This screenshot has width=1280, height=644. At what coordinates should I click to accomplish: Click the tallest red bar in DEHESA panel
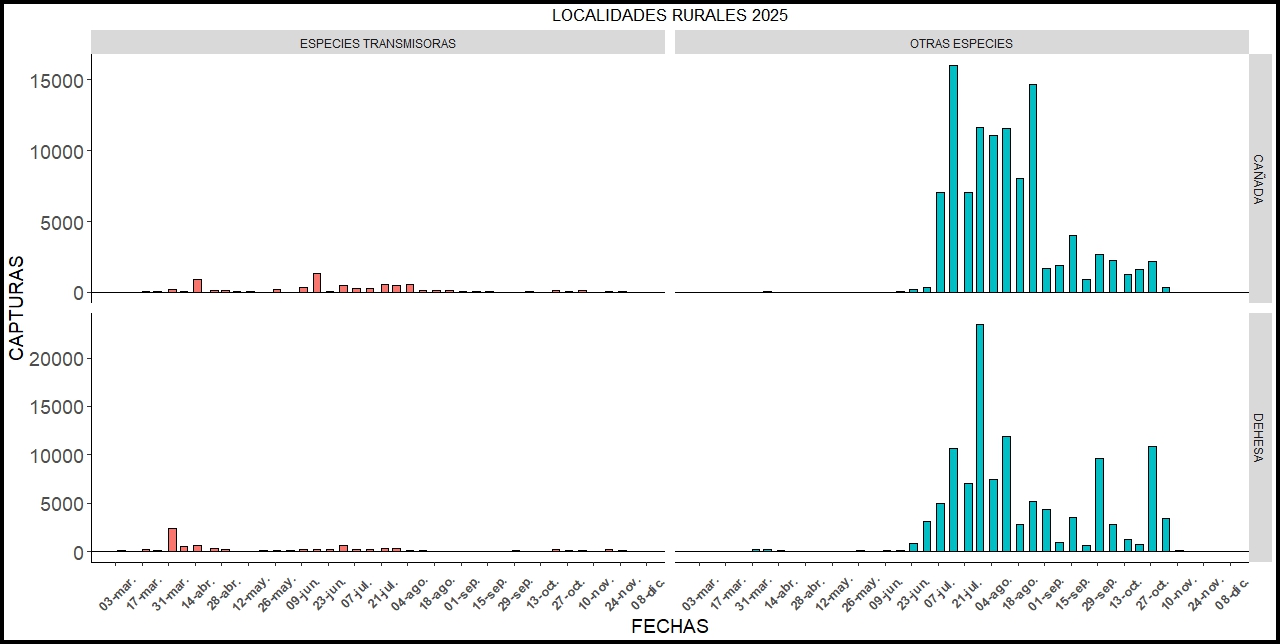[x=172, y=540]
